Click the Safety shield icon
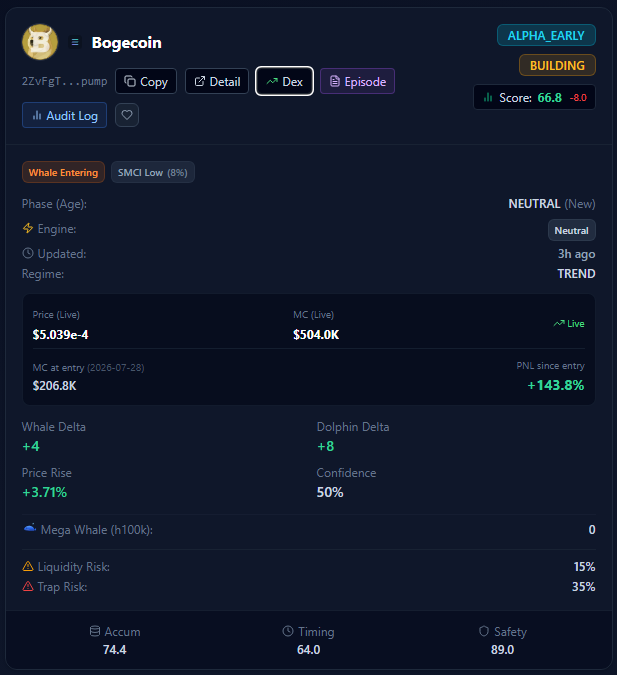Image resolution: width=617 pixels, height=675 pixels. click(x=484, y=631)
